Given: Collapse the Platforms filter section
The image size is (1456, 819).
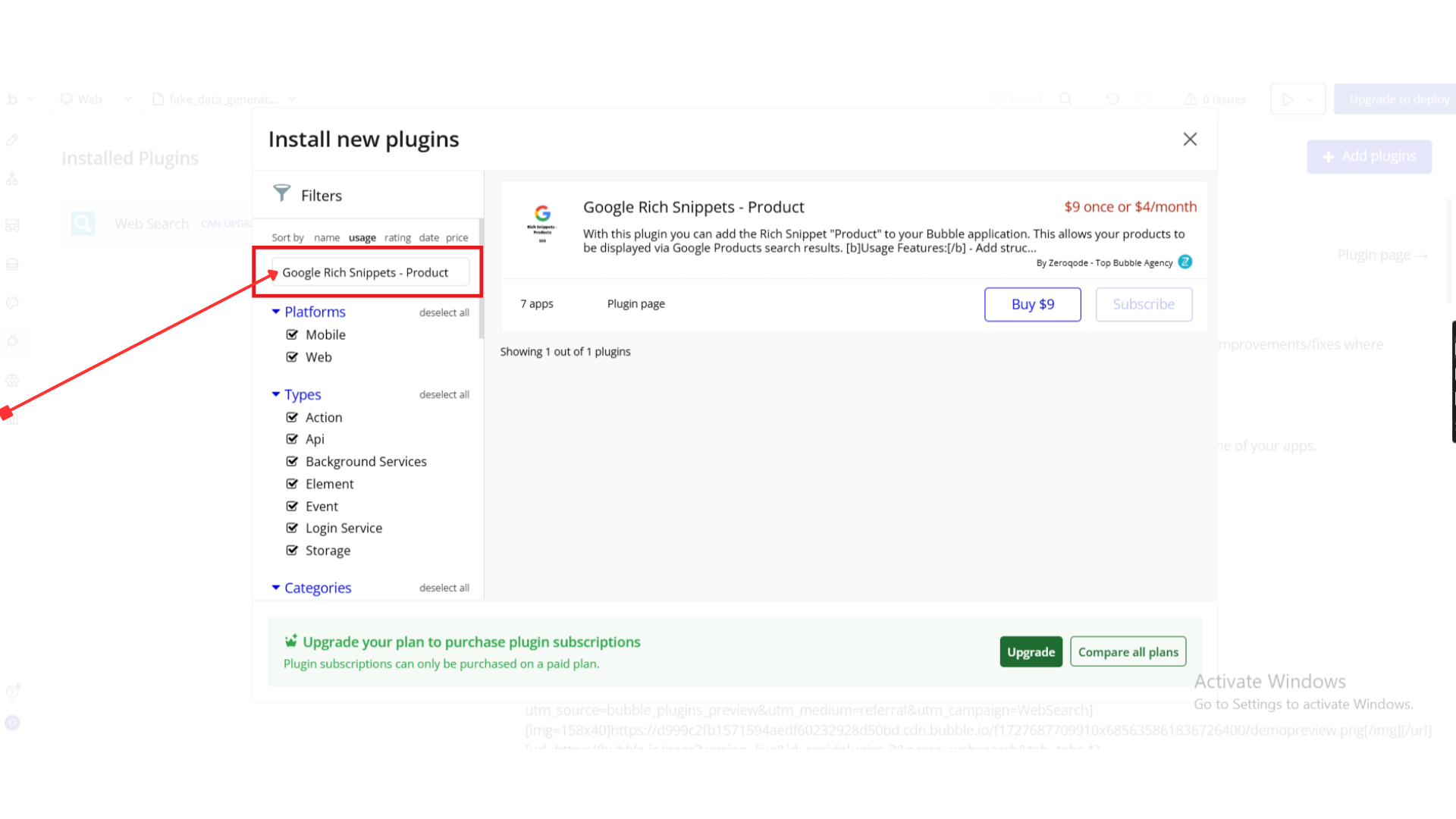Looking at the screenshot, I should point(276,312).
